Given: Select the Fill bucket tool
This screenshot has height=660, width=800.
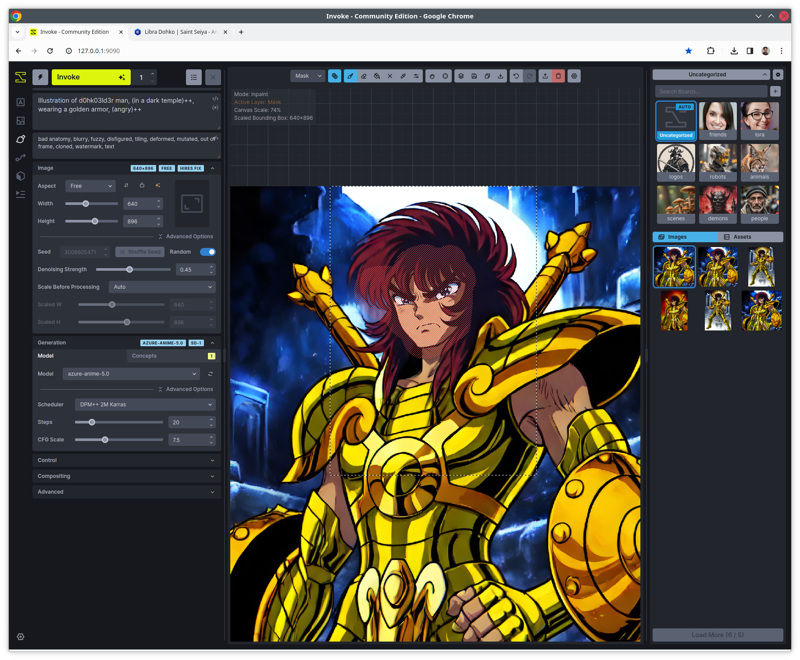Looking at the screenshot, I should point(377,76).
